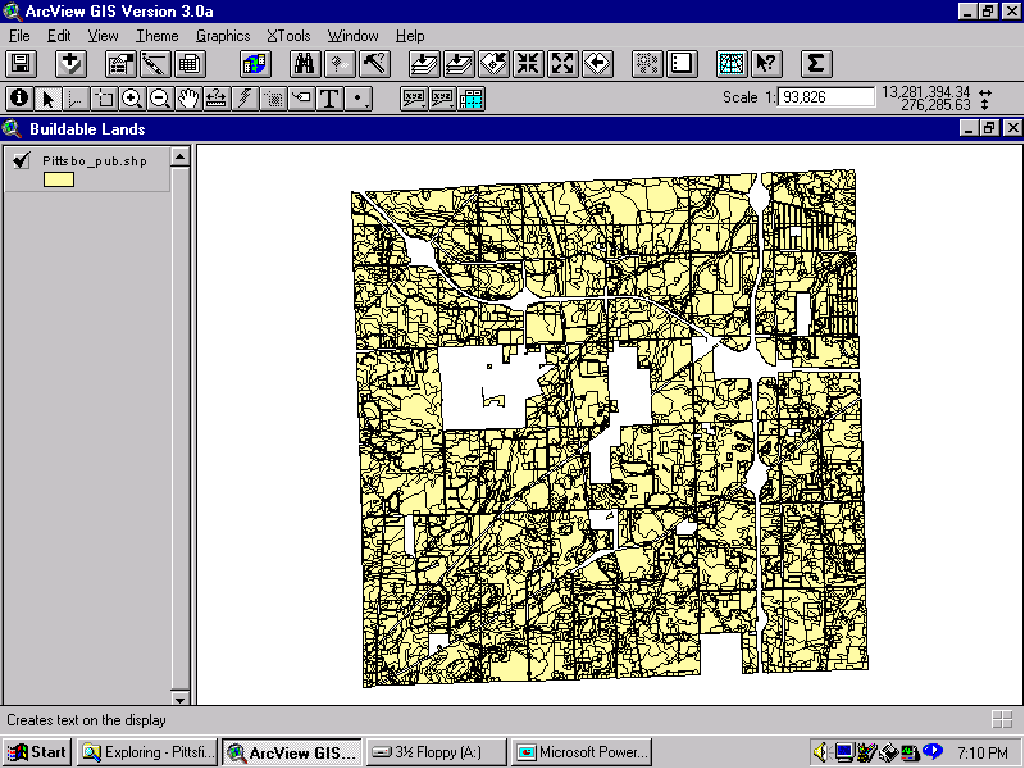The height and width of the screenshot is (768, 1024).
Task: Click Zoom to Active Themes icon
Action: (459, 64)
